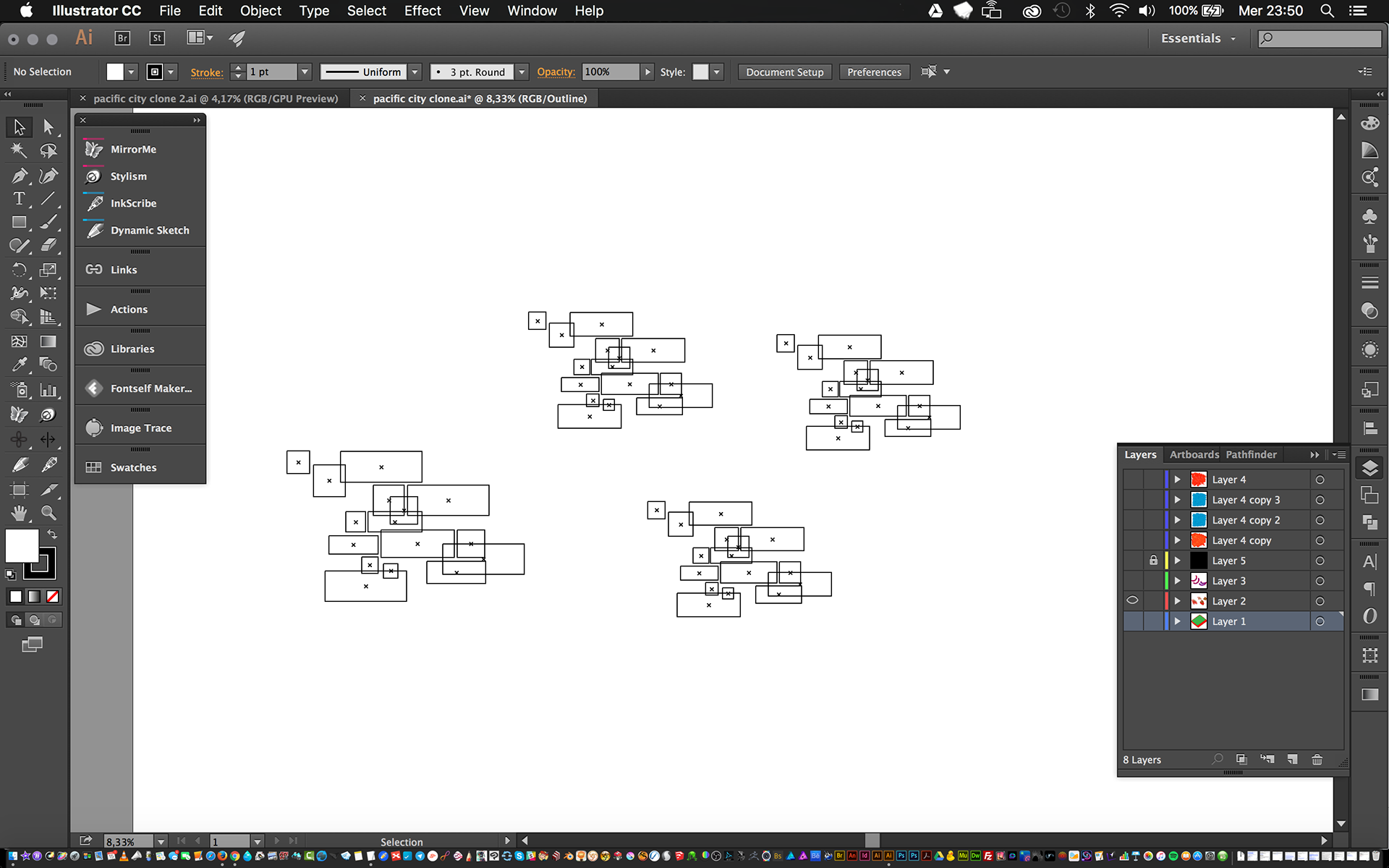This screenshot has width=1389, height=868.
Task: Click the None red-slash swatch
Action: click(53, 597)
